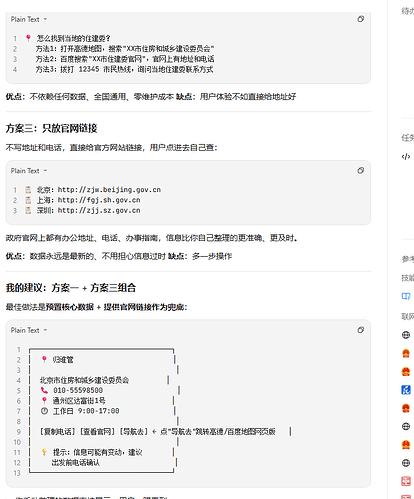Click the line "怎么找到当地的住建委?"
This screenshot has height=499, width=414.
73,38
